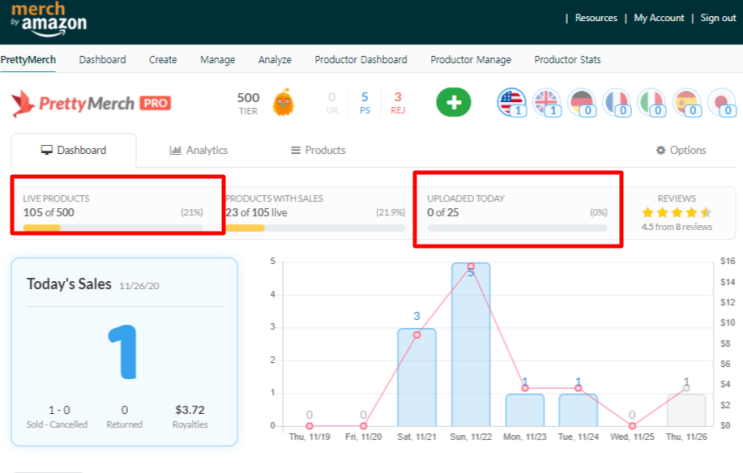Click the 500 TIER indicator
The height and width of the screenshot is (473, 743).
coord(248,103)
